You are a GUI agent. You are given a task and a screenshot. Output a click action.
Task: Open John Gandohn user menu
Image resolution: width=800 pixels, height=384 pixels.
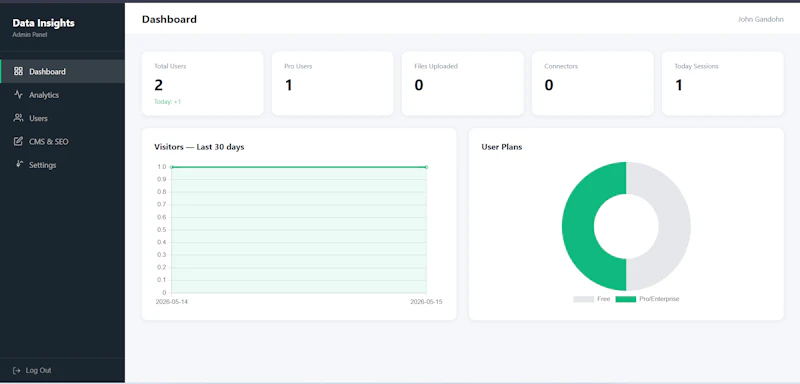tap(761, 19)
